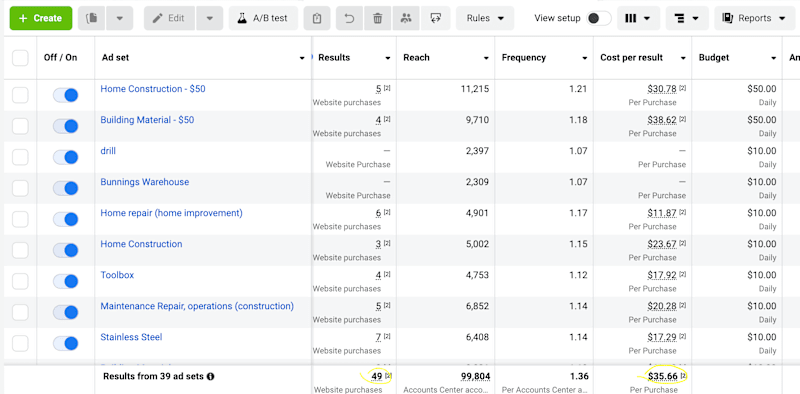Click the A/B test button
Screen dimensions: 800x394
[x=263, y=18]
